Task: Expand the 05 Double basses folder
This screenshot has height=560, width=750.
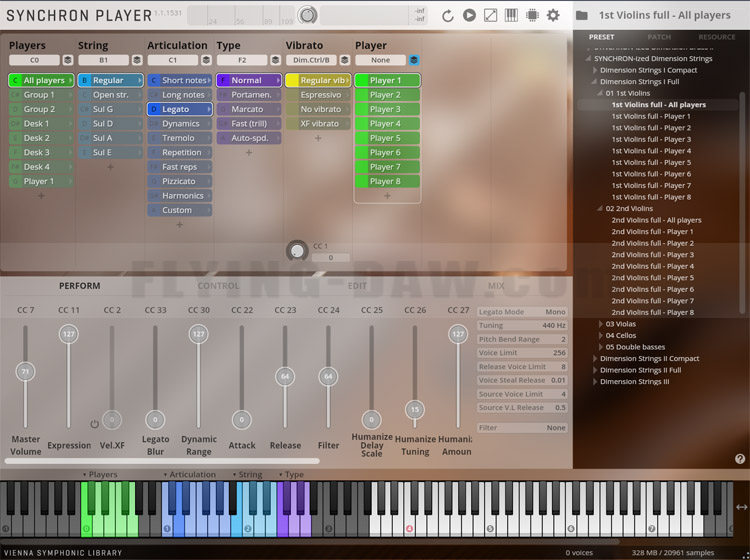Action: click(600, 347)
